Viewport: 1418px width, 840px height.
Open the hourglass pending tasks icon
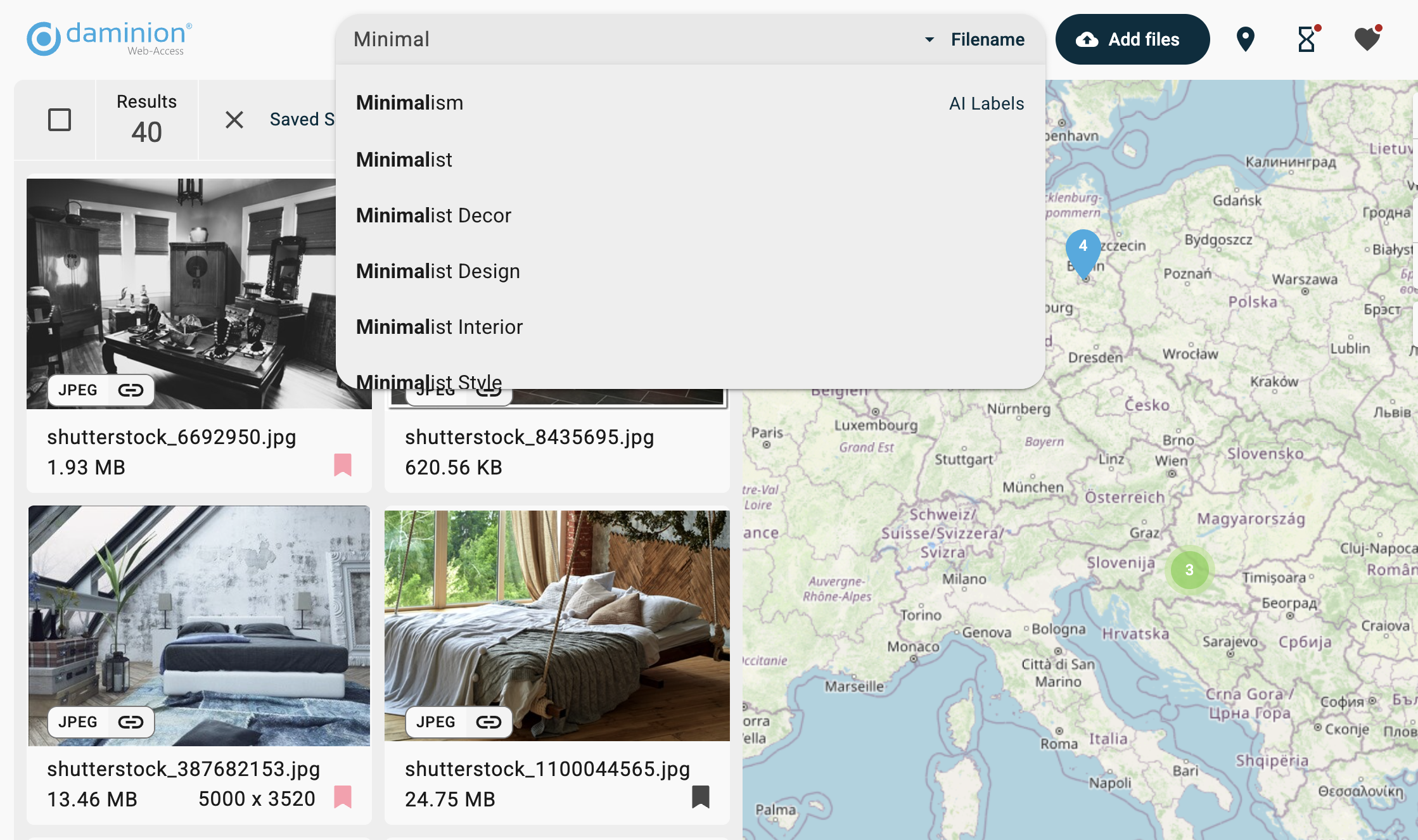[1306, 39]
